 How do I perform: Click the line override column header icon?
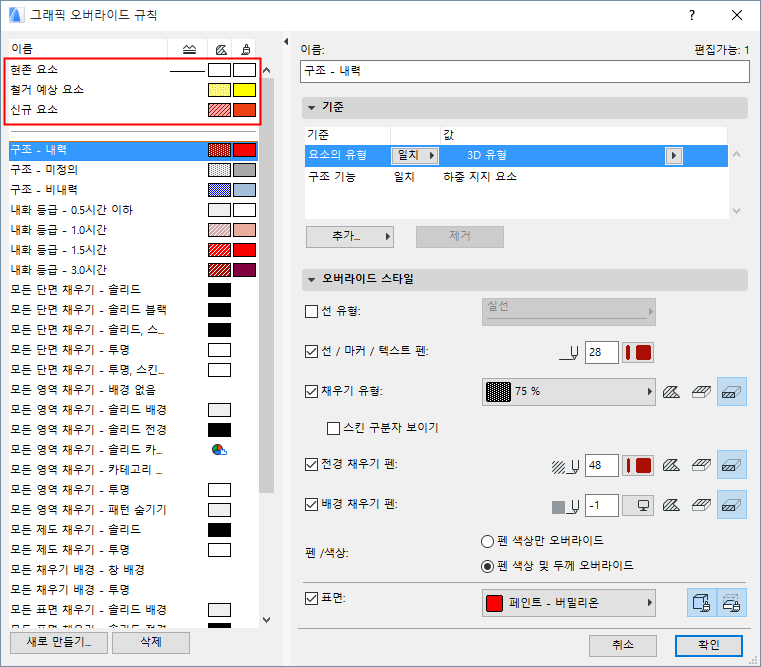(x=189, y=49)
